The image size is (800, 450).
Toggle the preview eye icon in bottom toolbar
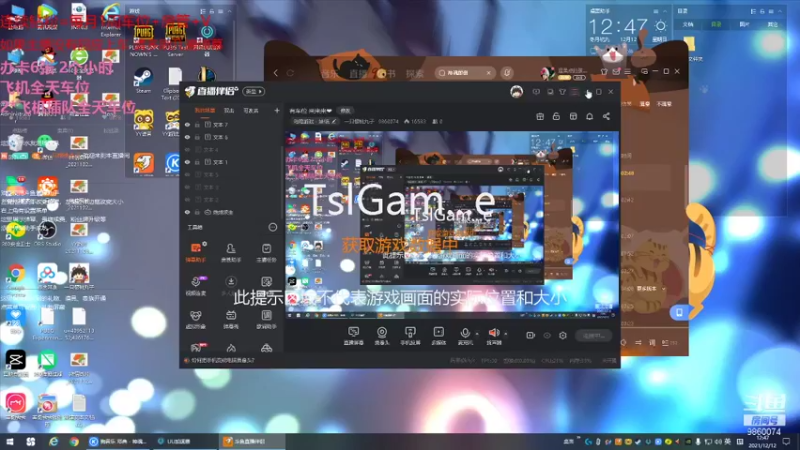547,335
